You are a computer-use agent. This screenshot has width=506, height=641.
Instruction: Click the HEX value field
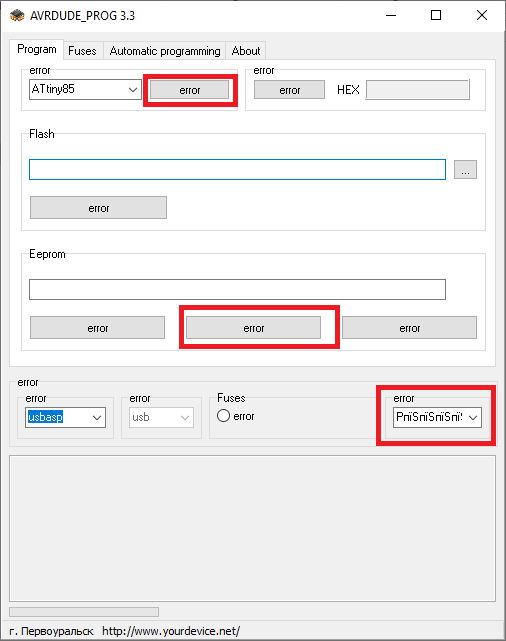[417, 90]
